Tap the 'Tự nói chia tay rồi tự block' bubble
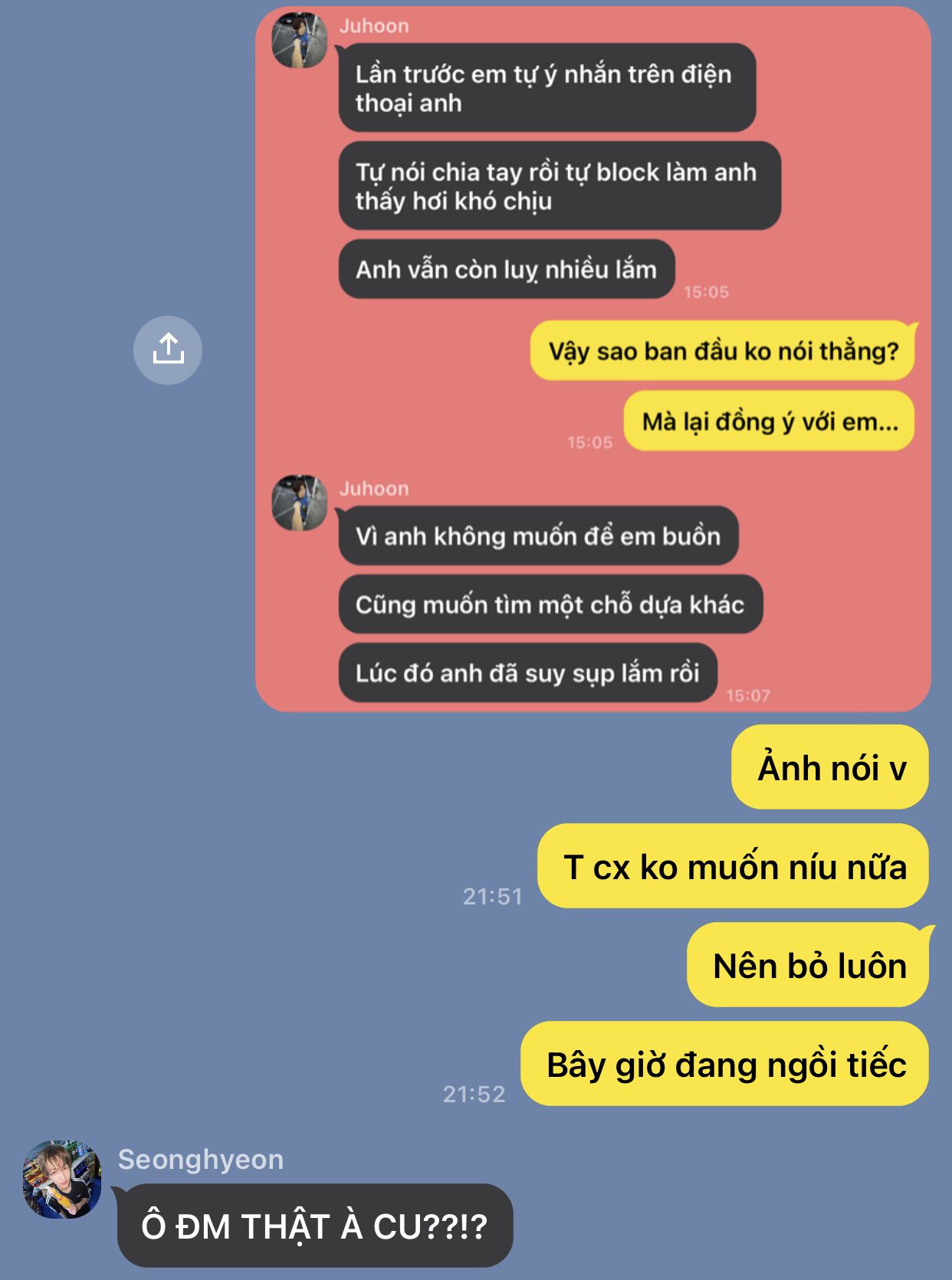This screenshot has height=1280, width=952. click(560, 185)
